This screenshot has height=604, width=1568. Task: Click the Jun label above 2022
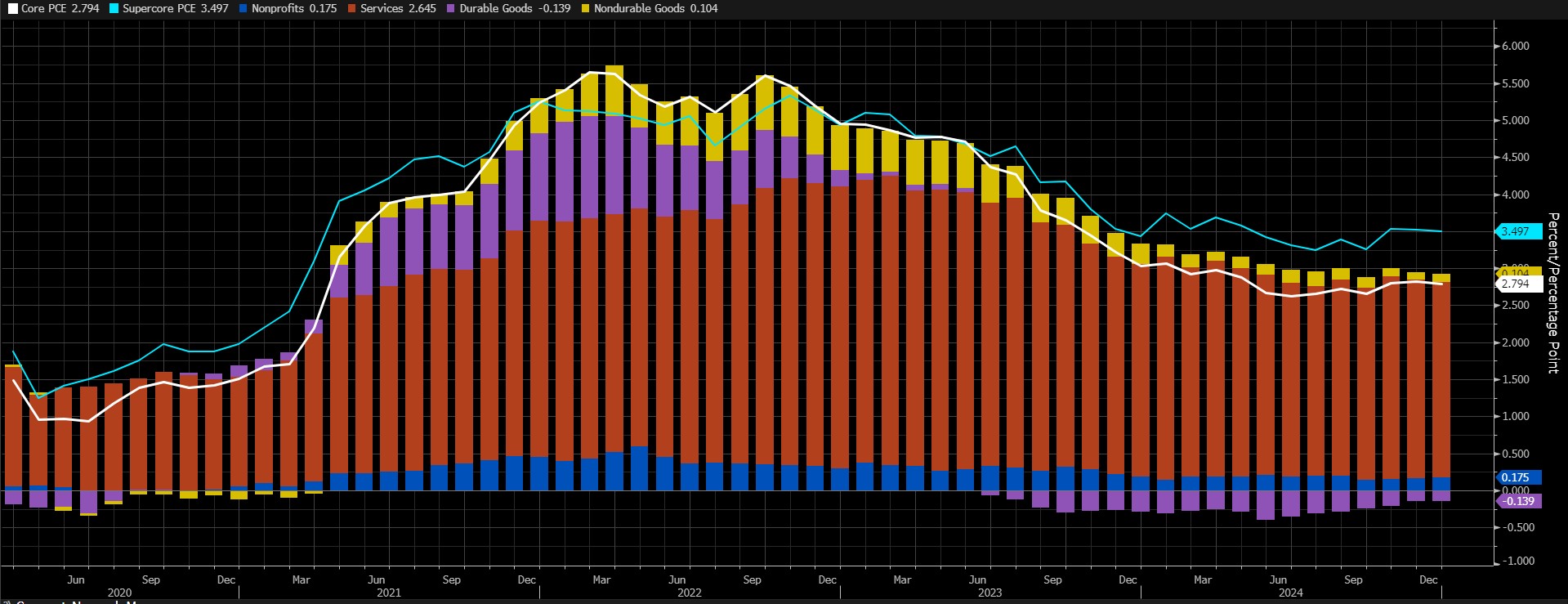(x=677, y=579)
